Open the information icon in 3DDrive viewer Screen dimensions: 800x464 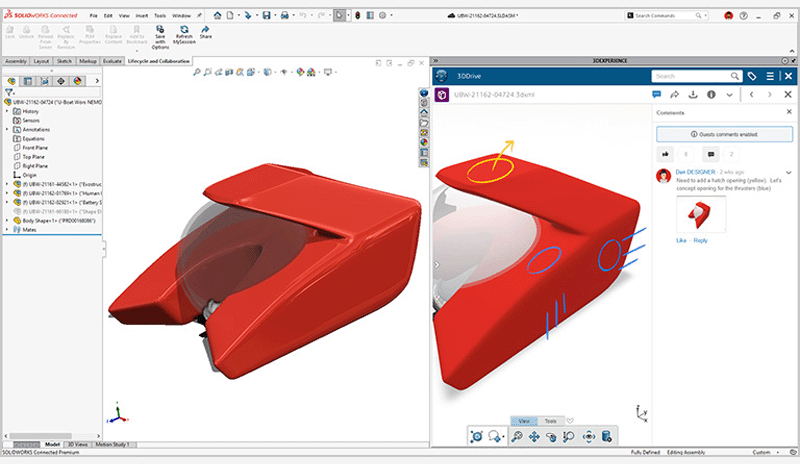point(710,95)
